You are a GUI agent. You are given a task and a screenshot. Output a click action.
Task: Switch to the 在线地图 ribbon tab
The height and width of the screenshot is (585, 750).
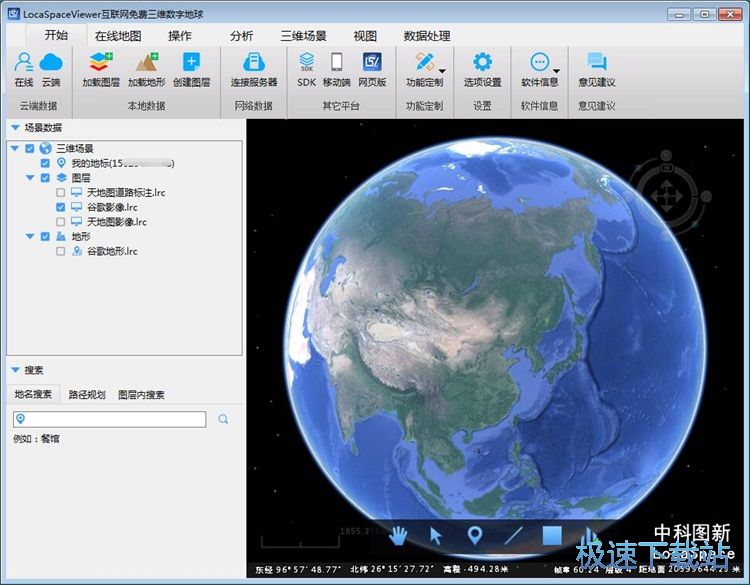(118, 36)
